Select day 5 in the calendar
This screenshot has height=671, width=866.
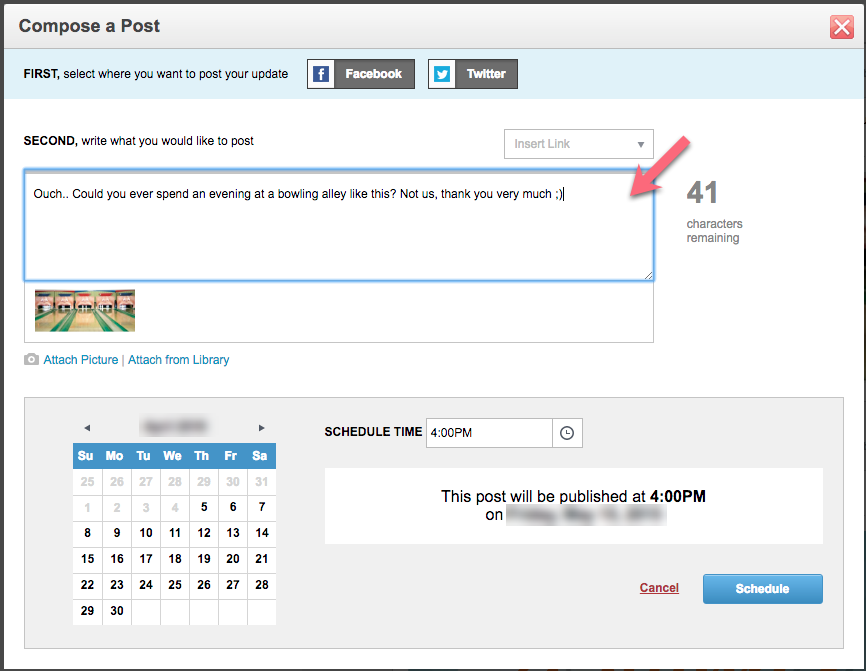coord(204,507)
